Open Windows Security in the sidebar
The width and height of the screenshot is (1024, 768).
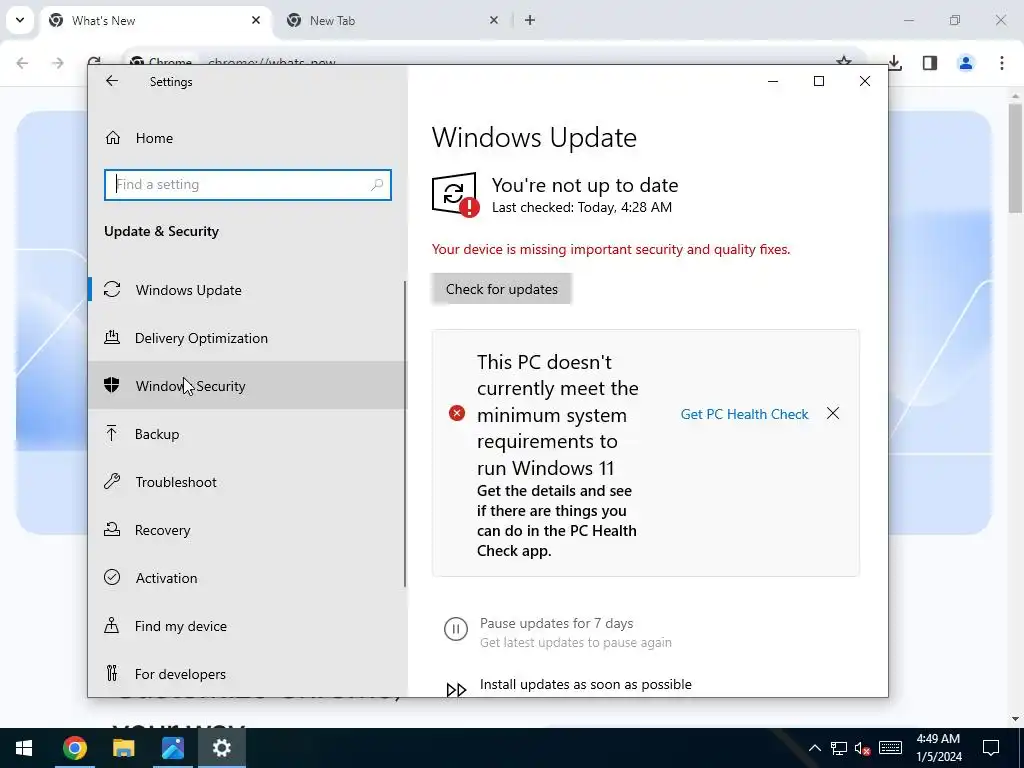[248, 385]
